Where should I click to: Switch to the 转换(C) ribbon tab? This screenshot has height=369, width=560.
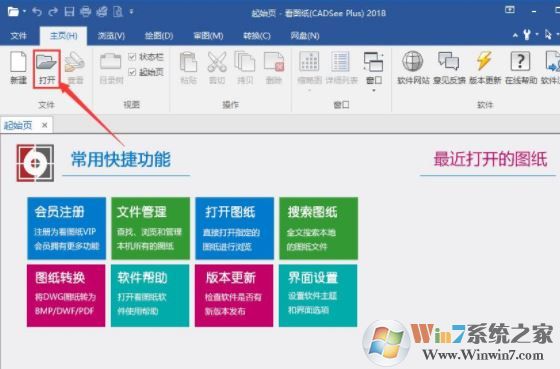[x=257, y=36]
